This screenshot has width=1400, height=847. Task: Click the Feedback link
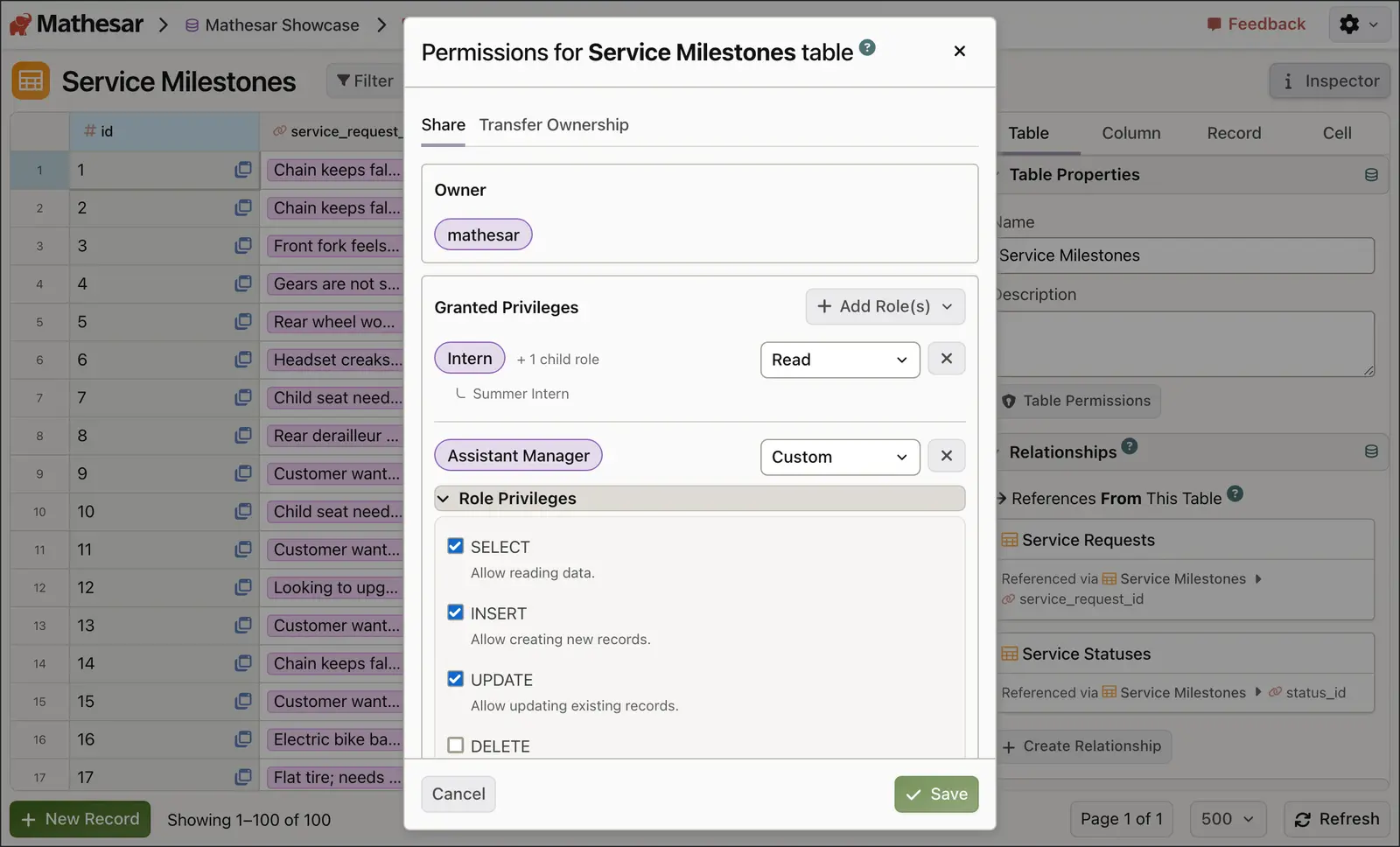click(x=1256, y=24)
